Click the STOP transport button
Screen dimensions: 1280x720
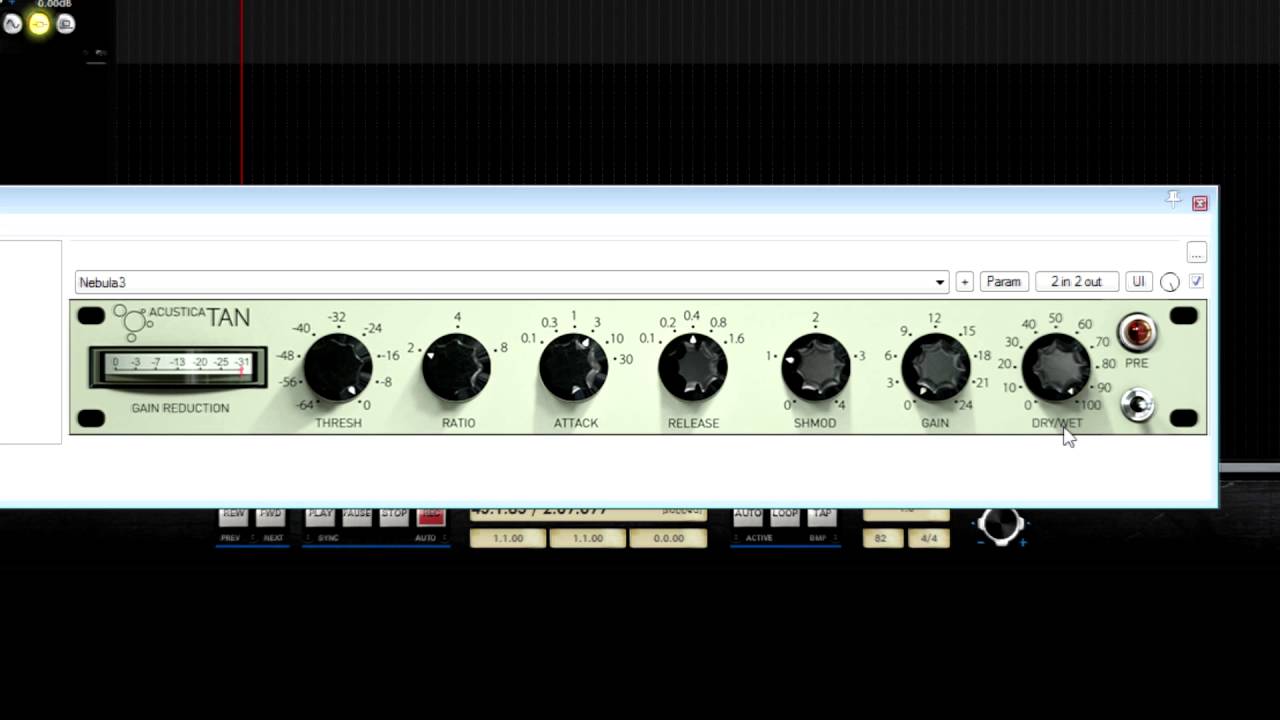pos(394,516)
